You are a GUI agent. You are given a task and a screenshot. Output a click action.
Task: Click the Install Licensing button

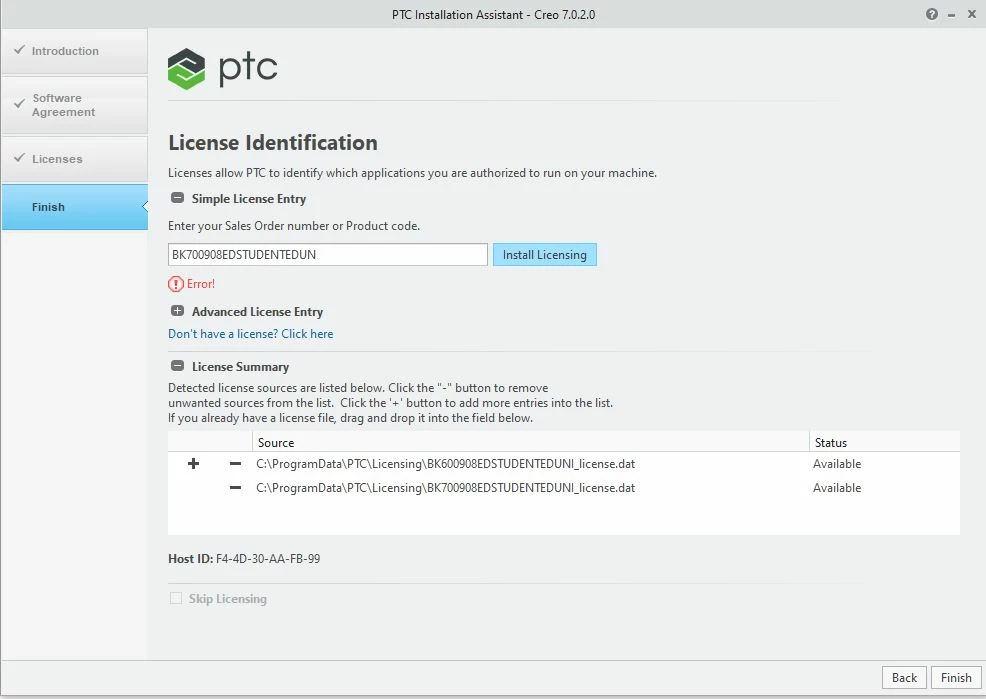(x=545, y=255)
